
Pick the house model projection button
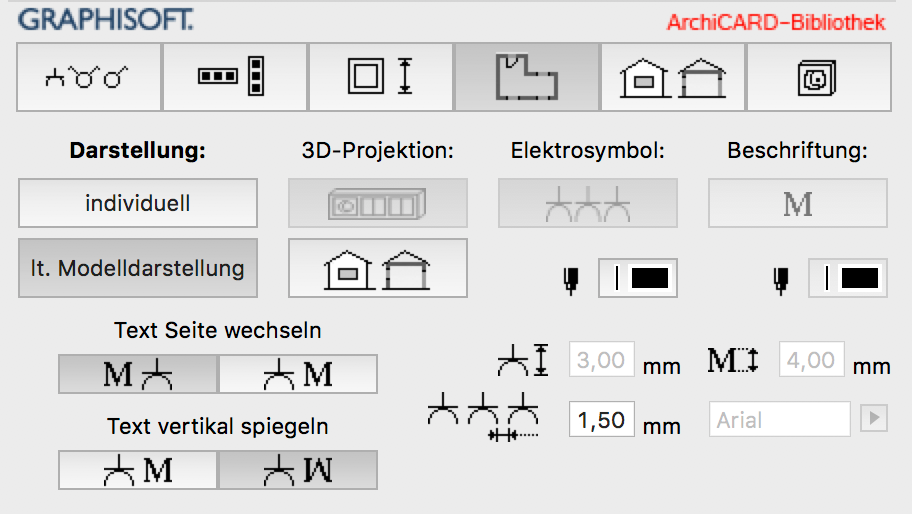pyautogui.click(x=378, y=268)
